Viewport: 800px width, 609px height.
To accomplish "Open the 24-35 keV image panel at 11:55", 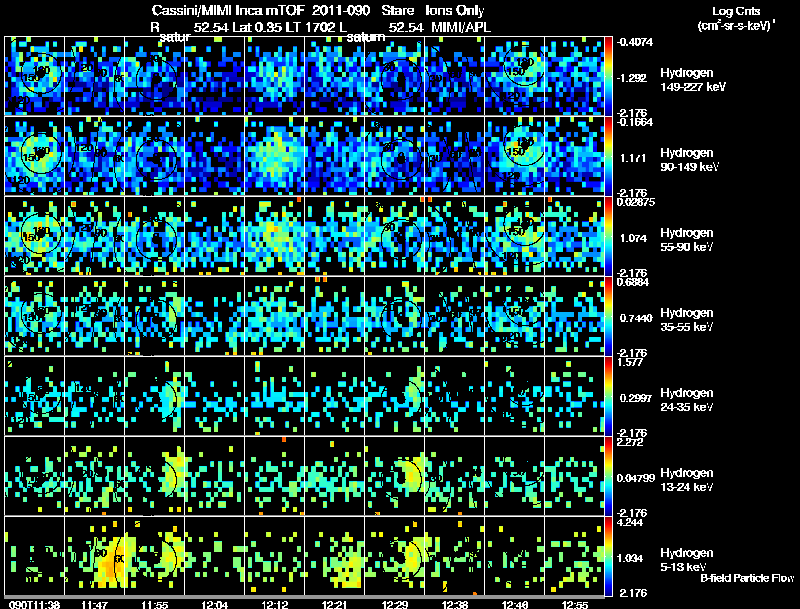I will click(155, 396).
